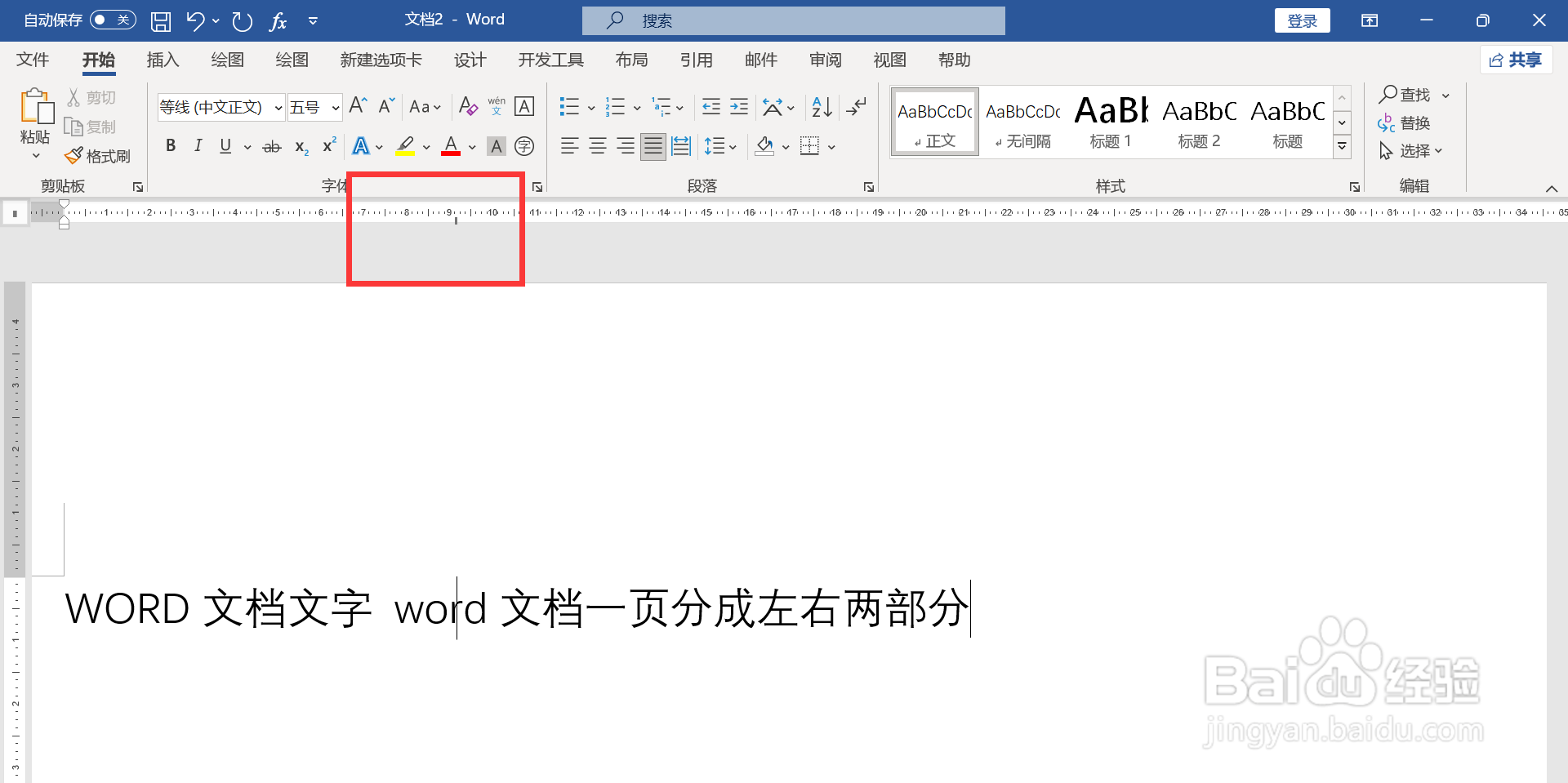Image resolution: width=1568 pixels, height=783 pixels.
Task: Toggle Underline formatting
Action: click(x=225, y=146)
